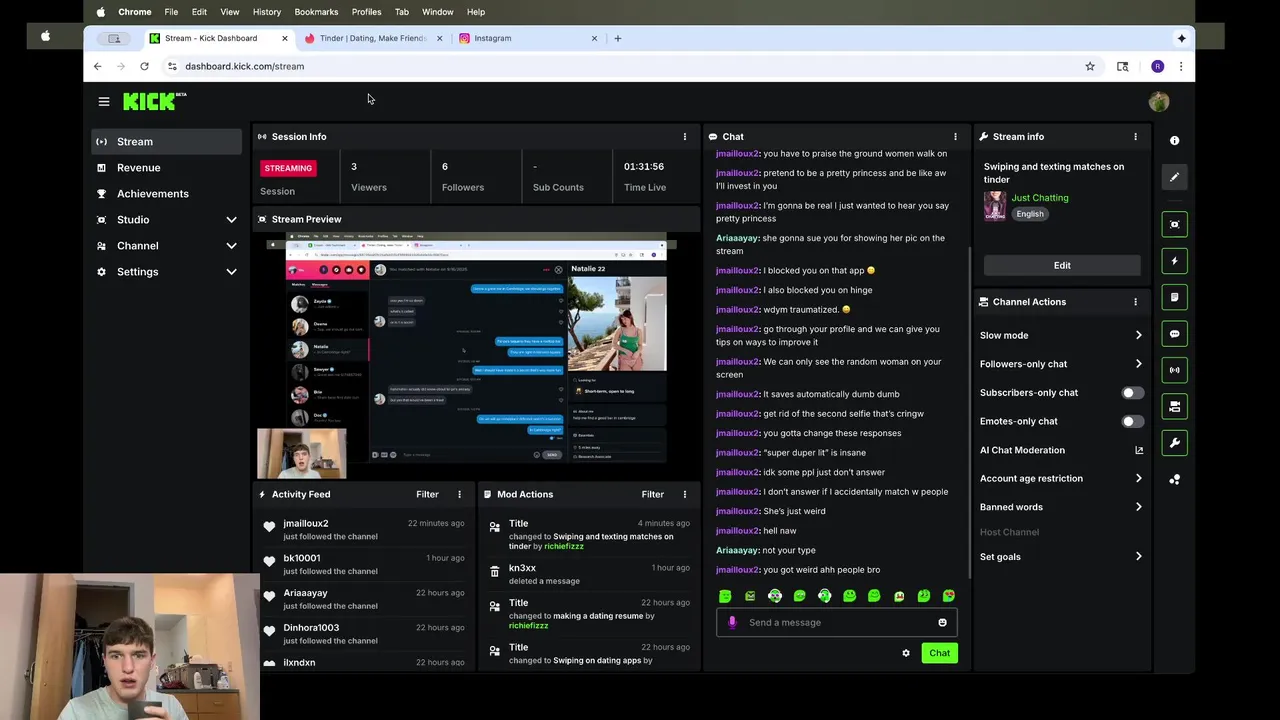Click the info icon in right toolbar
The height and width of the screenshot is (720, 1280).
1175,141
